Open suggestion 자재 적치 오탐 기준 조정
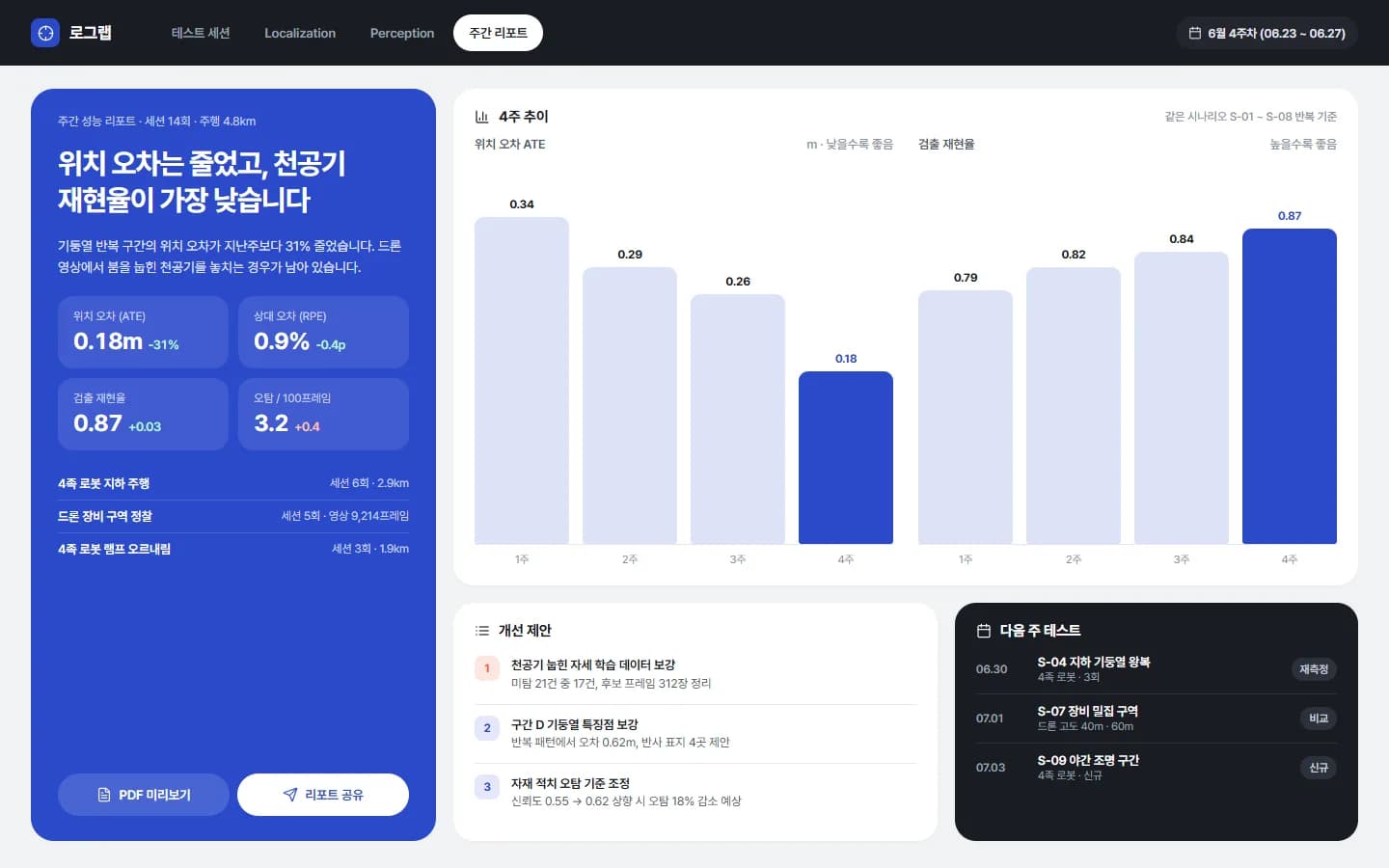 click(695, 792)
